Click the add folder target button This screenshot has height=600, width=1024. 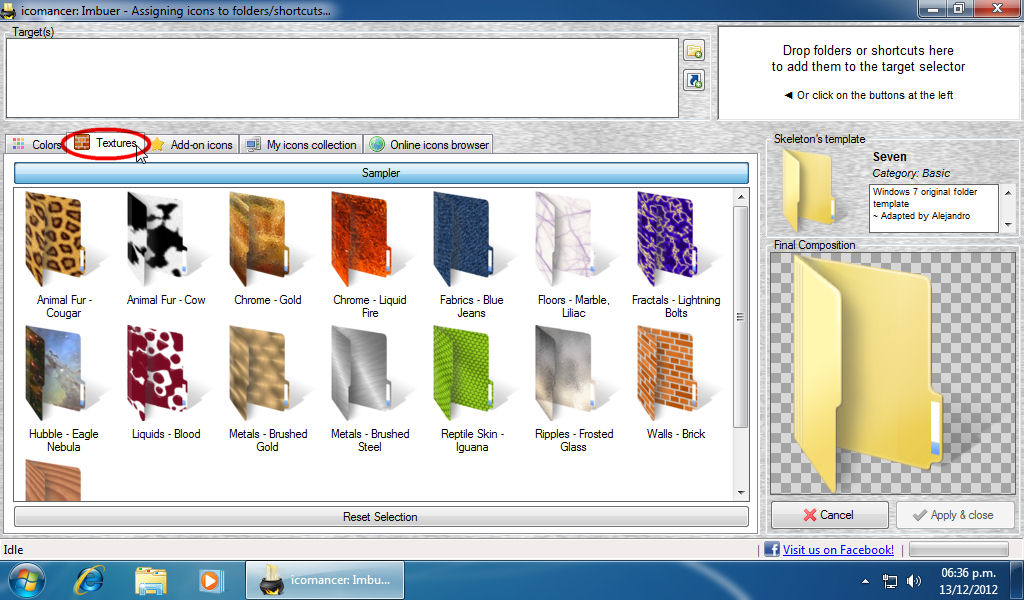point(694,50)
